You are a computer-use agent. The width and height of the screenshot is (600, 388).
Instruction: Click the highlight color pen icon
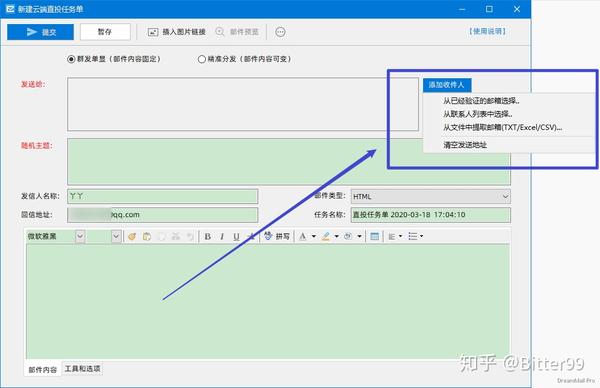(326, 236)
